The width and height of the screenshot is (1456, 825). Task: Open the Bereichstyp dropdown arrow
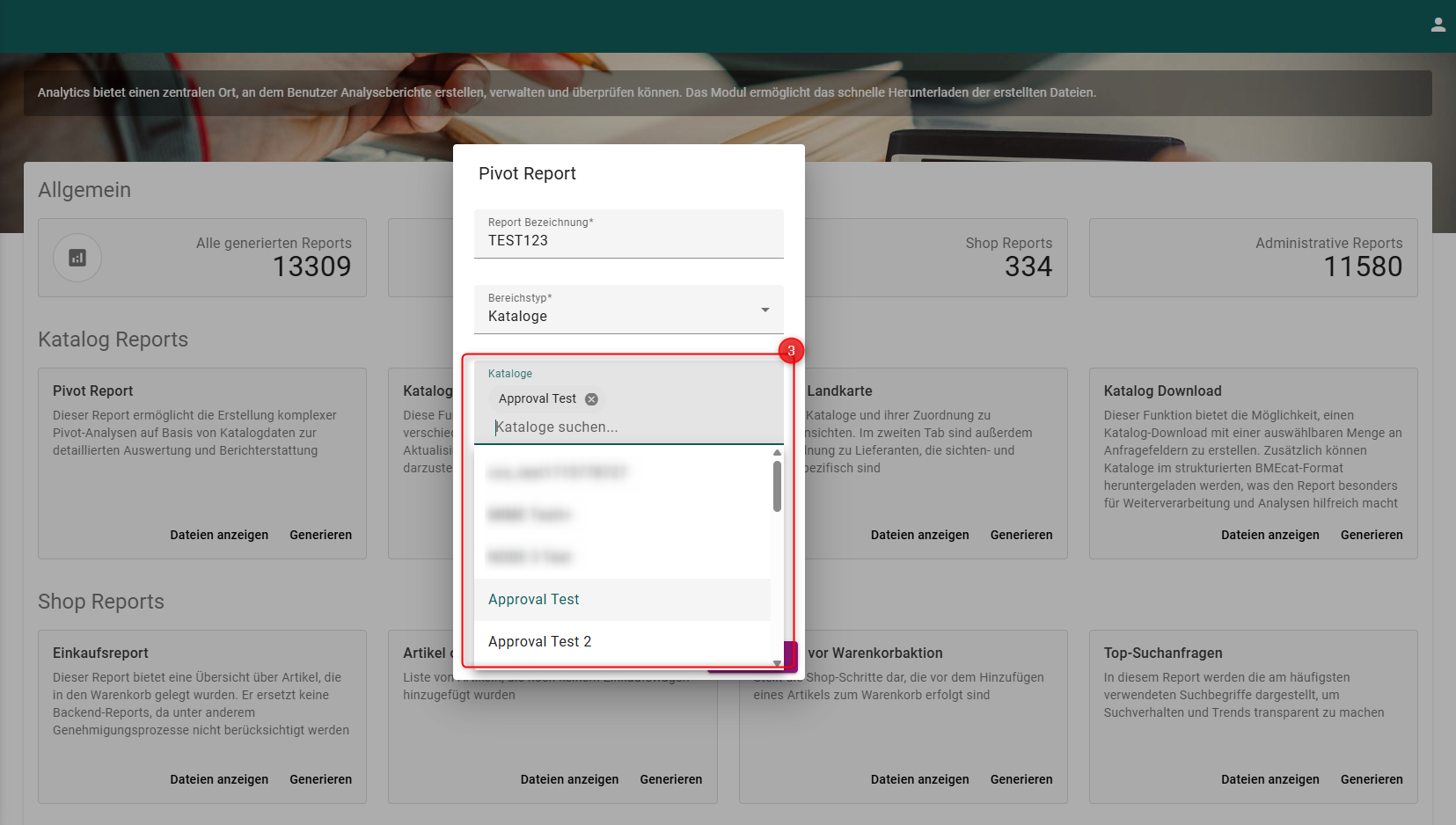765,310
